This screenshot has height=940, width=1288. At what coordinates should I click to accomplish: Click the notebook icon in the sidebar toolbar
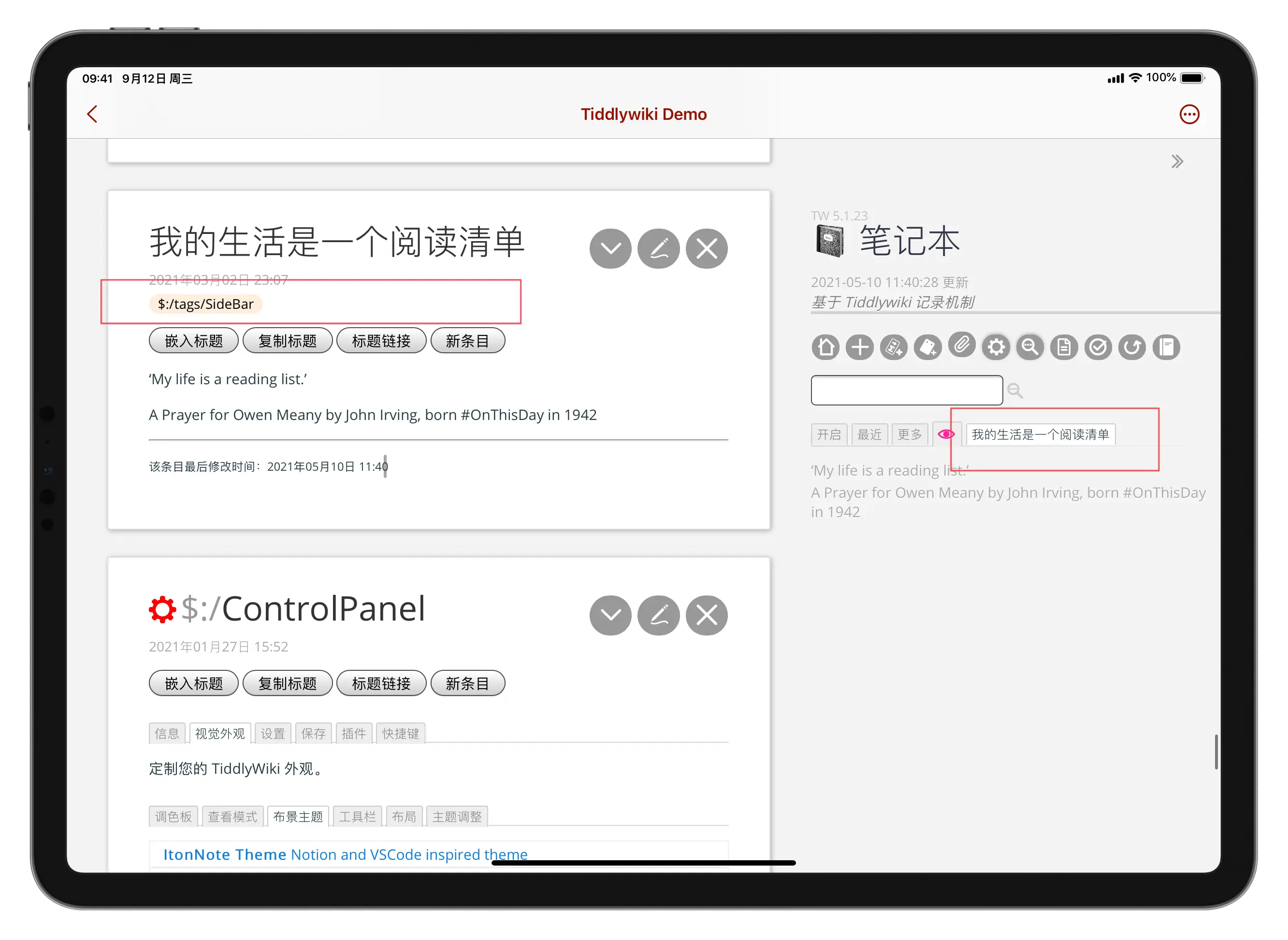pyautogui.click(x=1166, y=347)
